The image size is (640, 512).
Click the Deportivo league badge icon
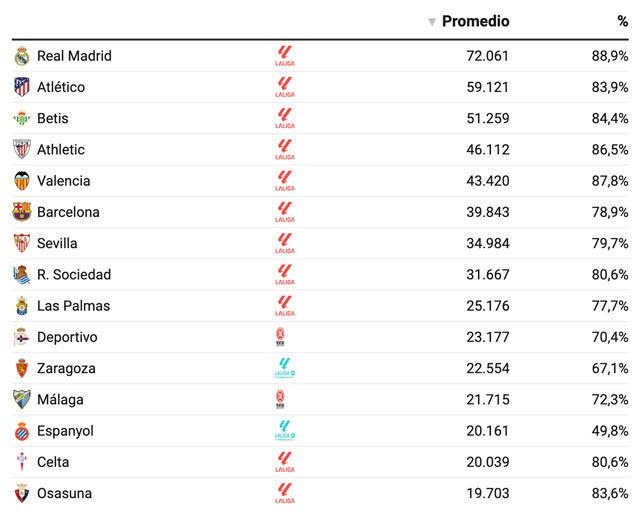point(280,337)
